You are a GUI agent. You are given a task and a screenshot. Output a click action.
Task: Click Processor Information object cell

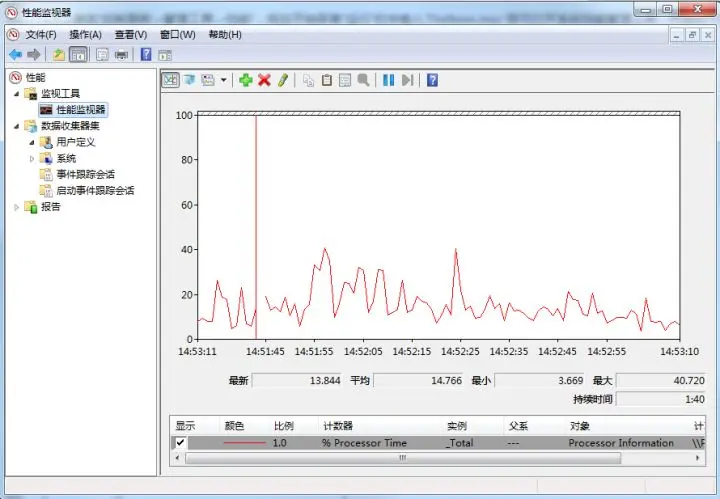621,443
